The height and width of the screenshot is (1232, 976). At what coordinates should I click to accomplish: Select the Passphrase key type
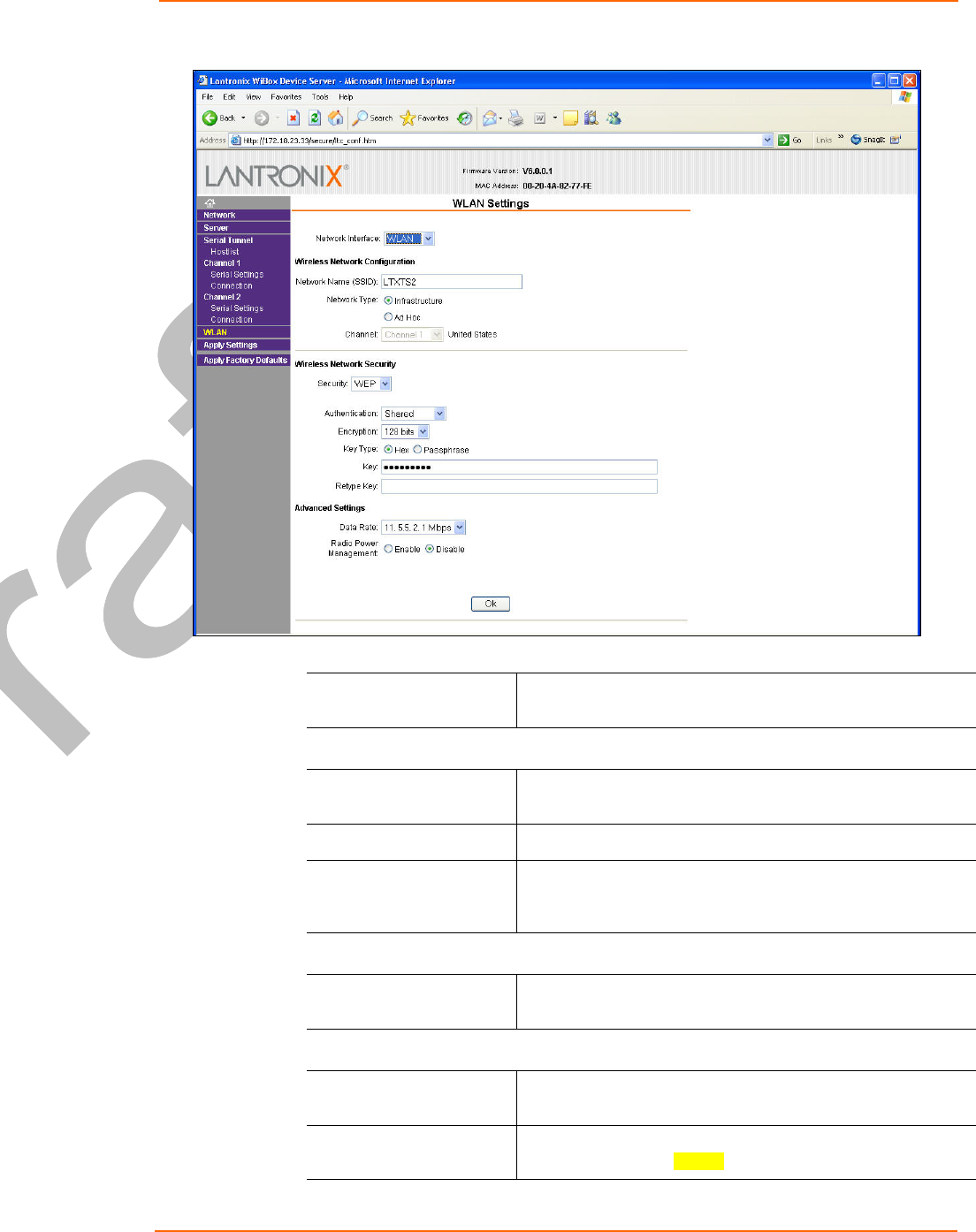pyautogui.click(x=417, y=449)
